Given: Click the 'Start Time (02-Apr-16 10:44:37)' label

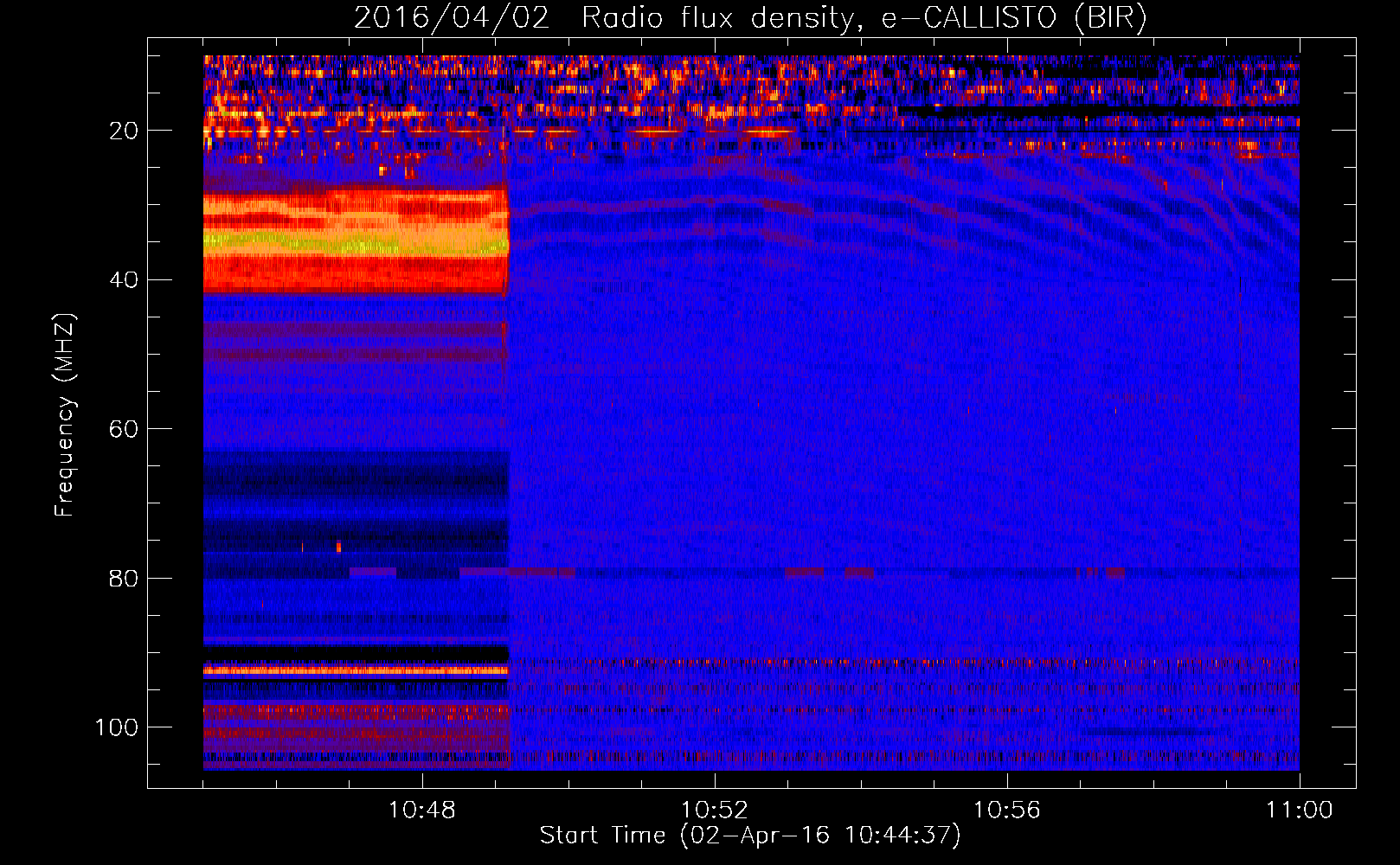Looking at the screenshot, I should pos(750,836).
